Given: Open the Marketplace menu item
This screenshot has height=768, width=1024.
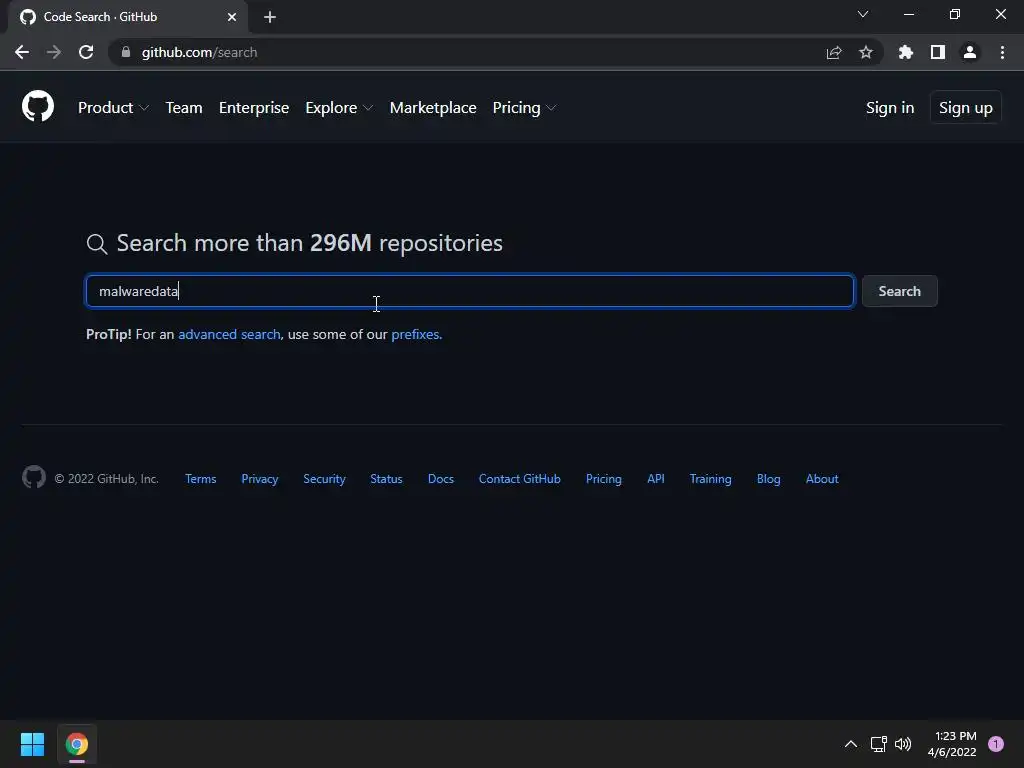Looking at the screenshot, I should tap(433, 108).
